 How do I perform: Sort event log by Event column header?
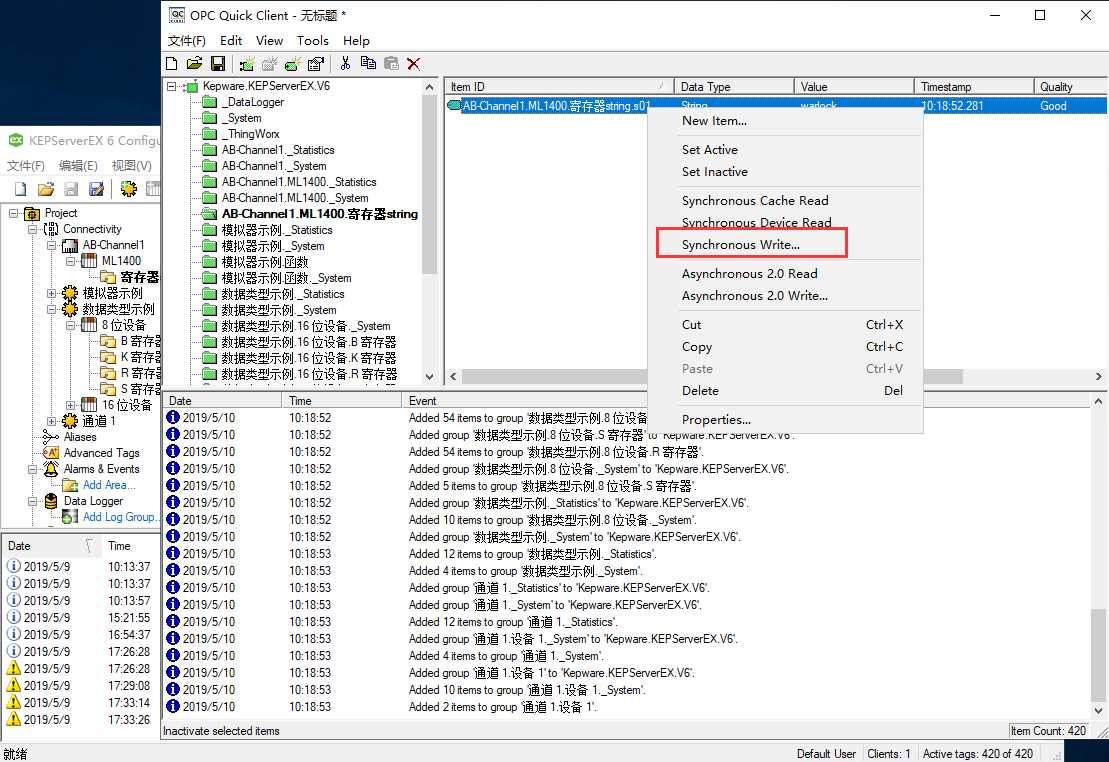point(746,400)
